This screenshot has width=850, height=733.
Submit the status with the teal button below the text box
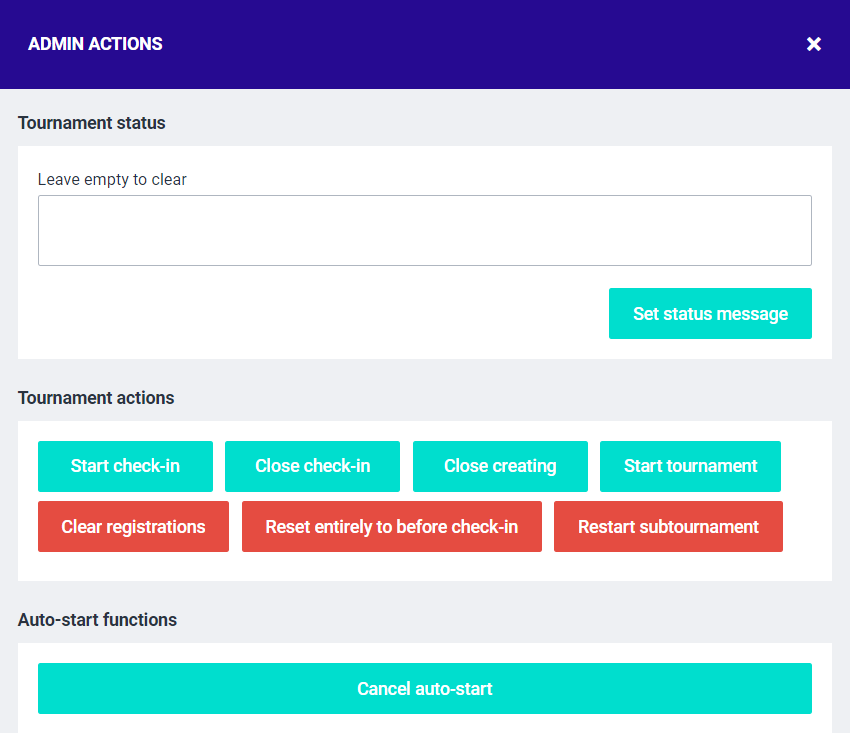point(710,314)
